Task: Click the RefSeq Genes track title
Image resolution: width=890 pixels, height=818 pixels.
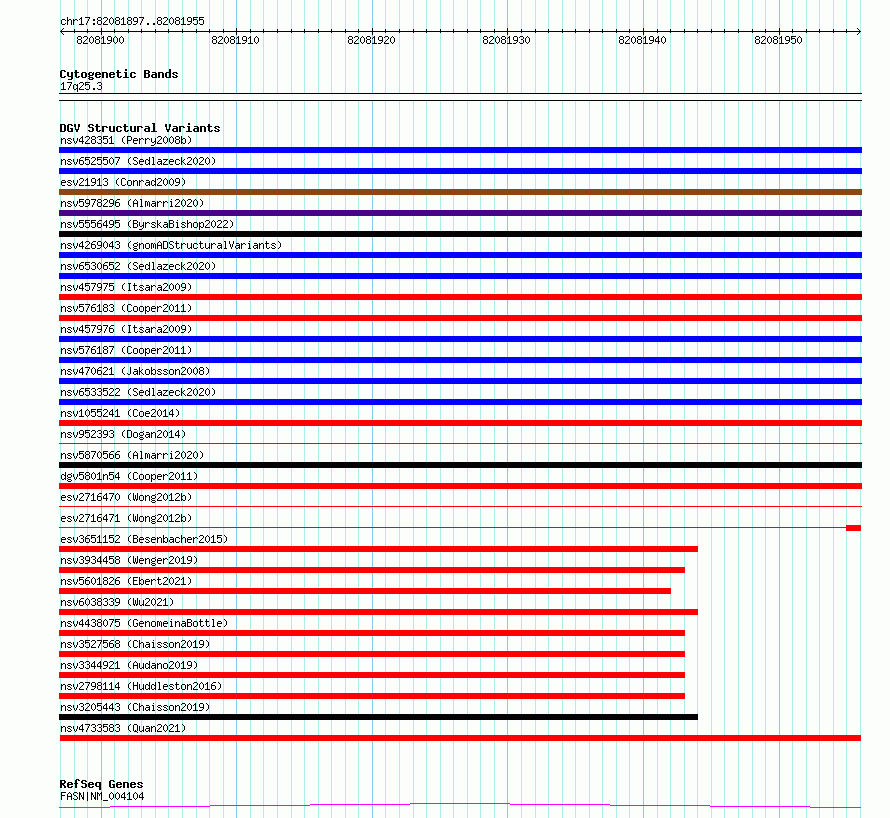Action: (x=101, y=784)
